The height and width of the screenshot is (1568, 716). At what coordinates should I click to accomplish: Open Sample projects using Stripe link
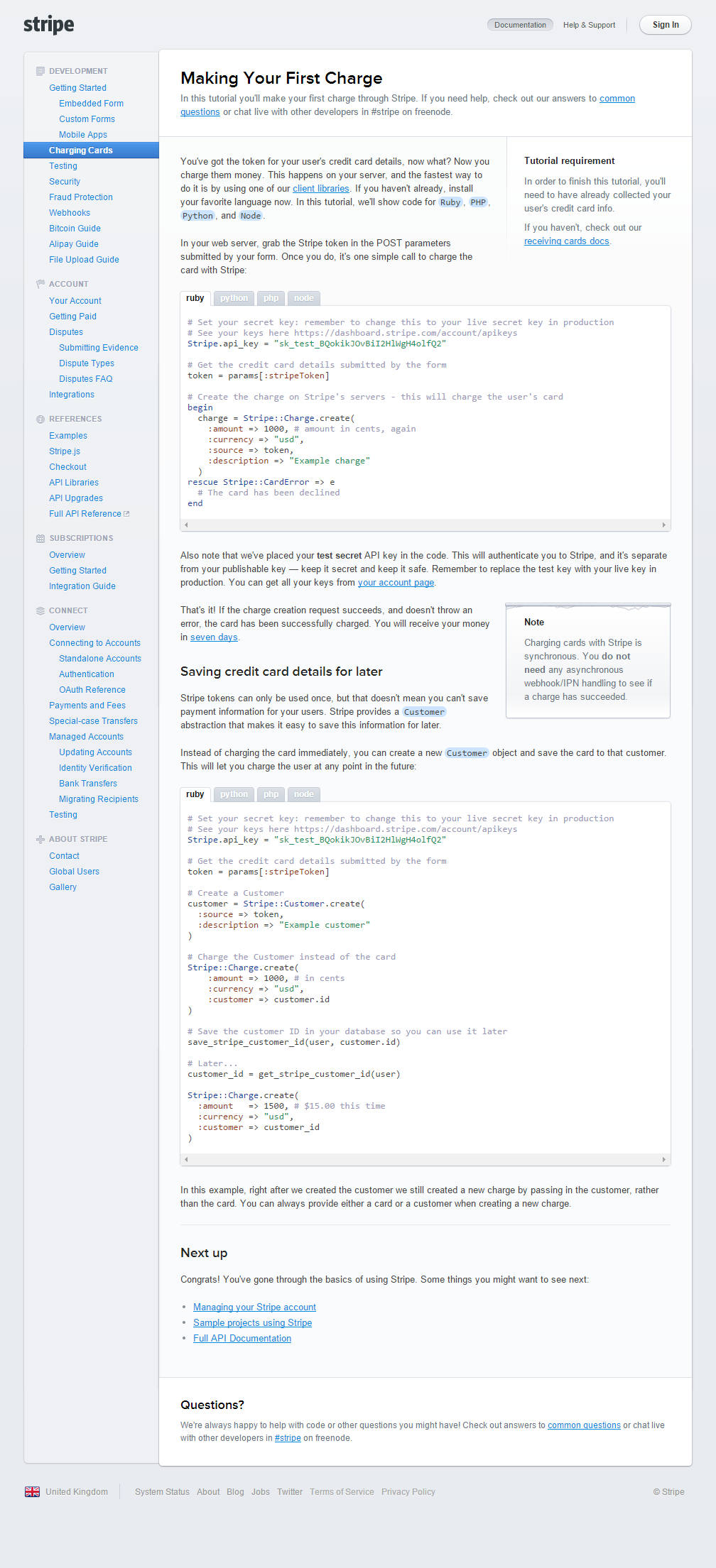(252, 1323)
